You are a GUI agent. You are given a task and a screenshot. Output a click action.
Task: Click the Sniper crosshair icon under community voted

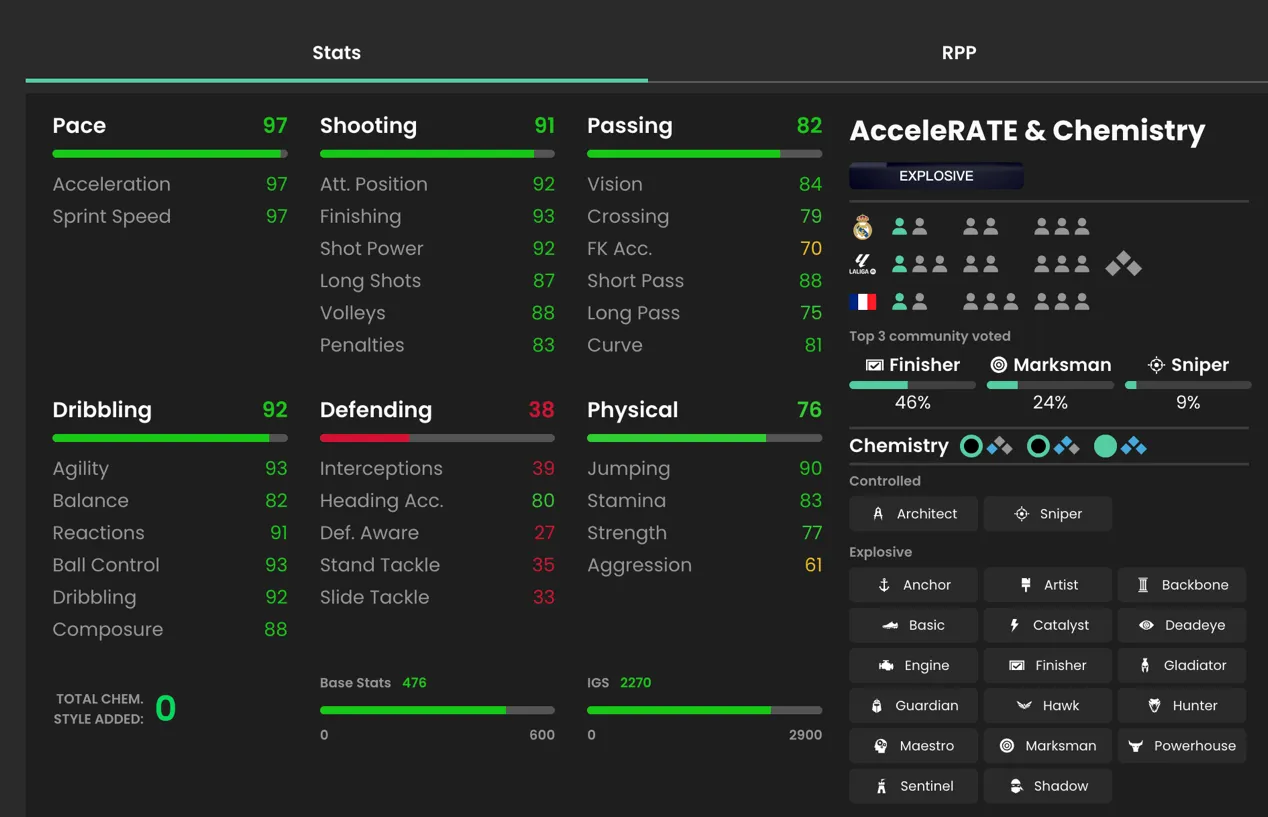(x=1156, y=365)
